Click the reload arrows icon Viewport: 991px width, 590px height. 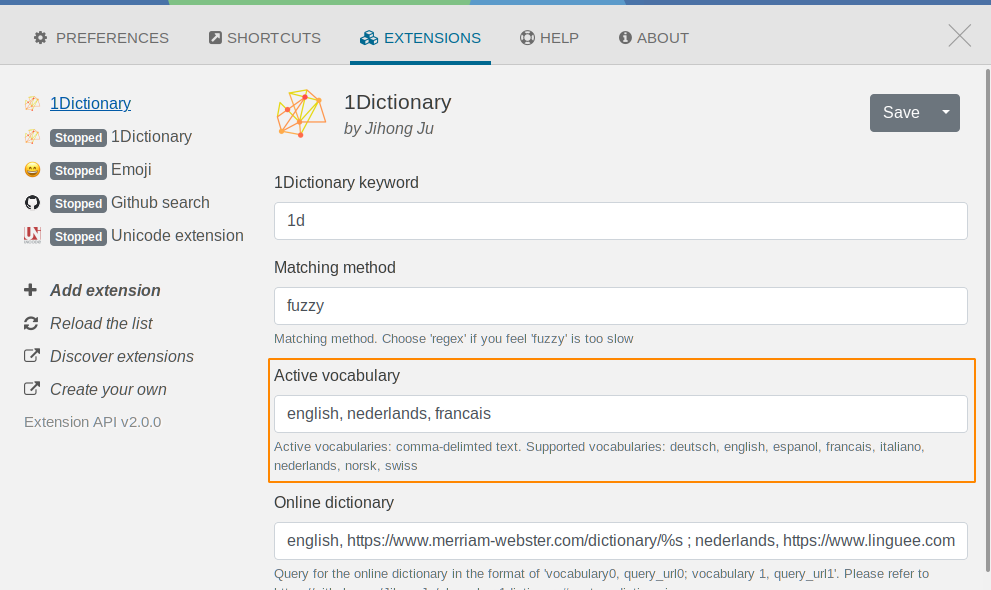(x=31, y=323)
